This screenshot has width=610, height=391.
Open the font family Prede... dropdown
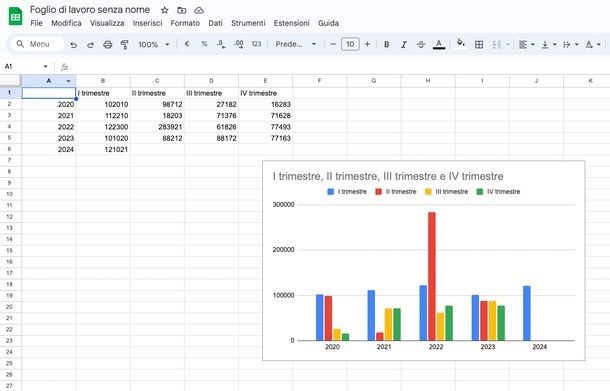pos(296,44)
